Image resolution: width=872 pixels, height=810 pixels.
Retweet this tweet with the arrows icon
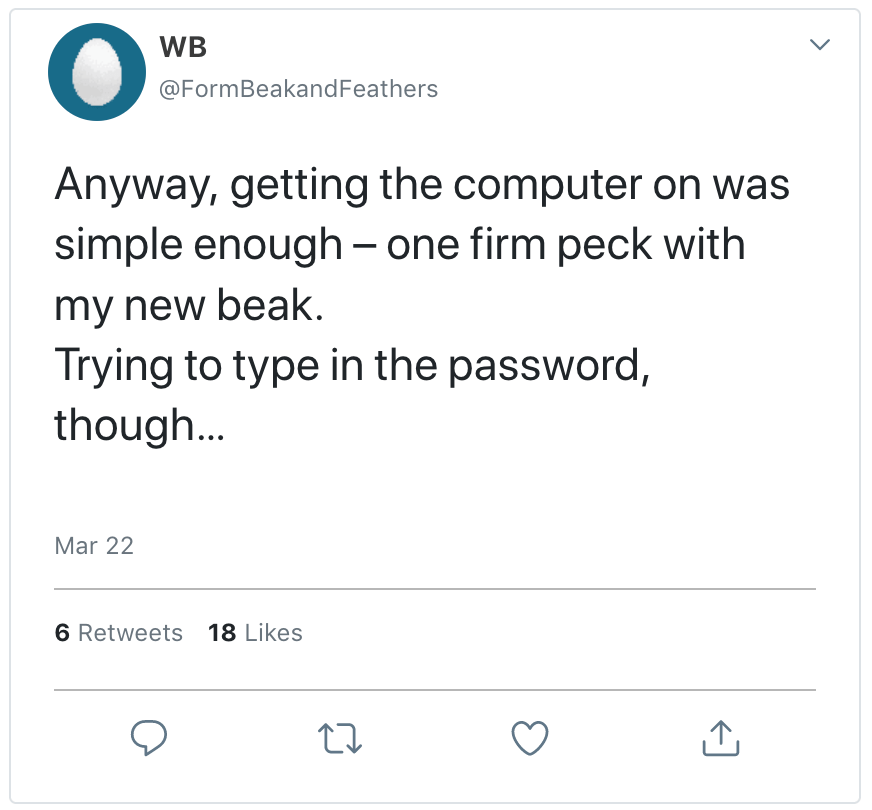[x=339, y=738]
